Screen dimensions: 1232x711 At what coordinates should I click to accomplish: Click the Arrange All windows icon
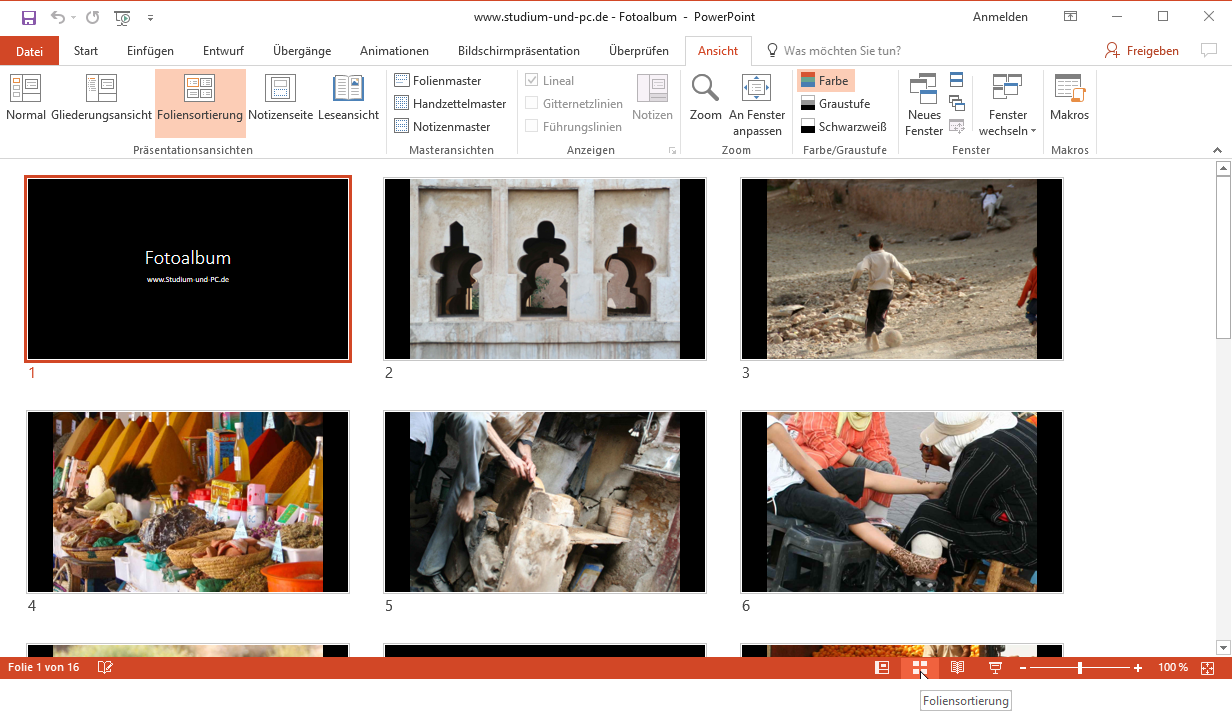tap(957, 79)
